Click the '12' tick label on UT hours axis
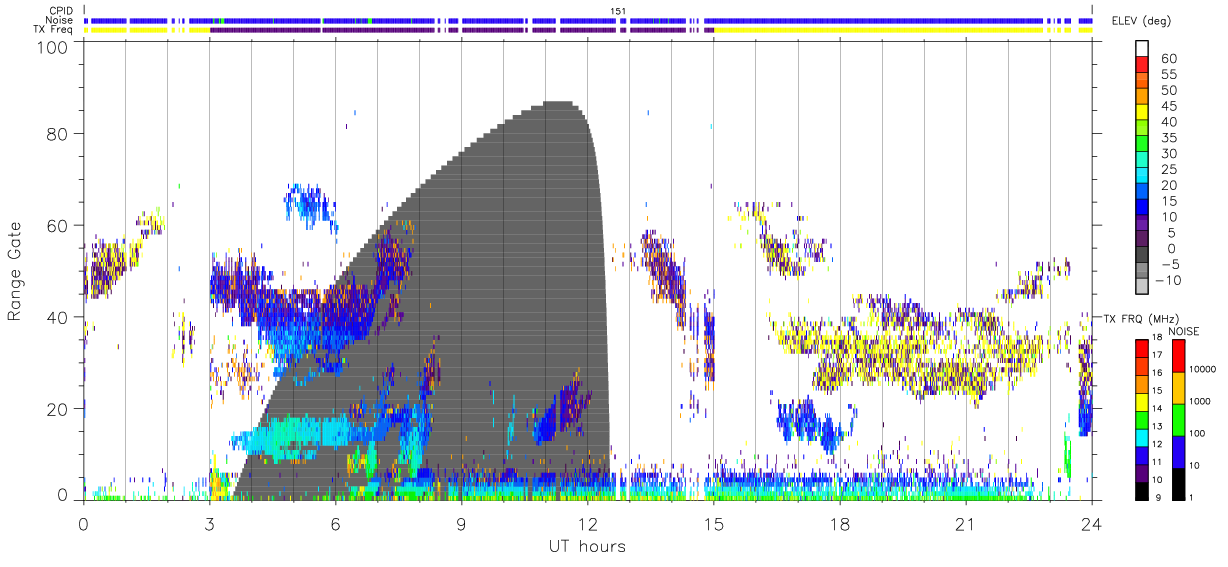 587,524
